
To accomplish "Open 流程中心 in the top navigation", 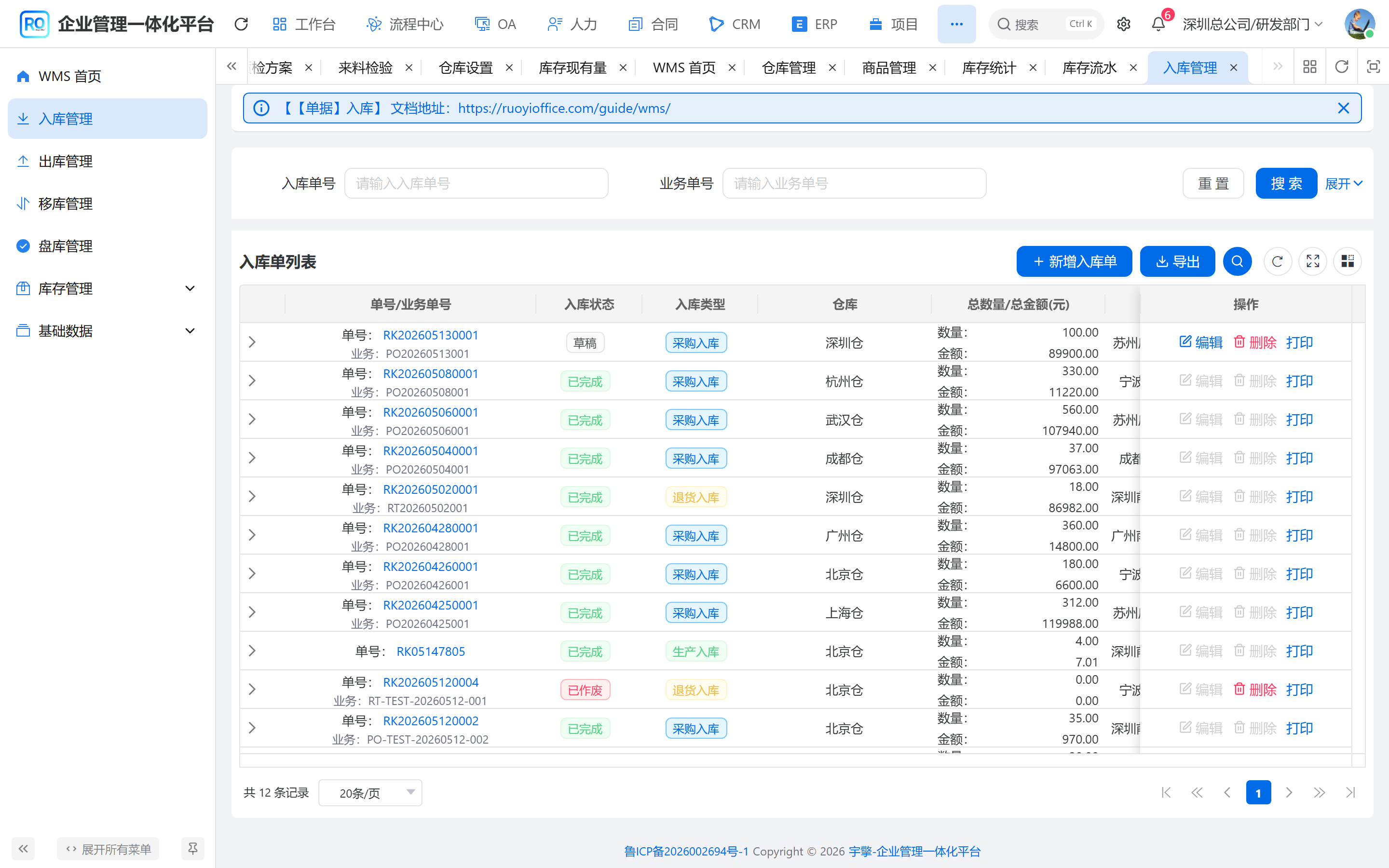I will pyautogui.click(x=405, y=24).
